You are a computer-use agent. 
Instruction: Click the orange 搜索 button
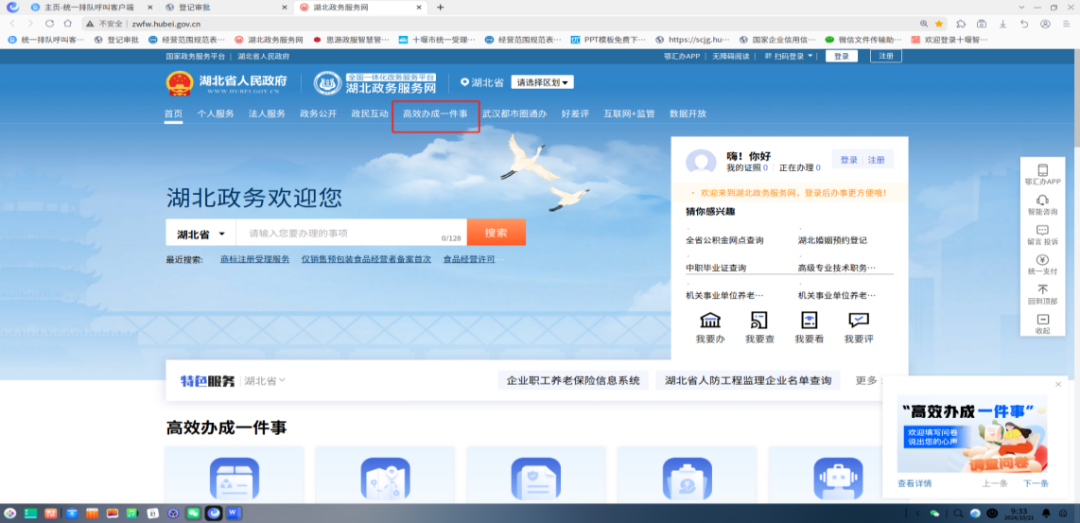click(x=496, y=233)
